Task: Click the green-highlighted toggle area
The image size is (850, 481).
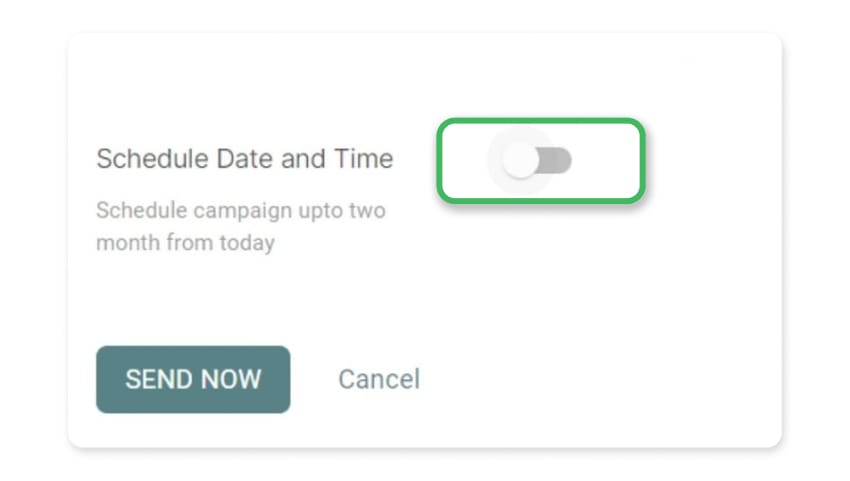Action: 540,161
